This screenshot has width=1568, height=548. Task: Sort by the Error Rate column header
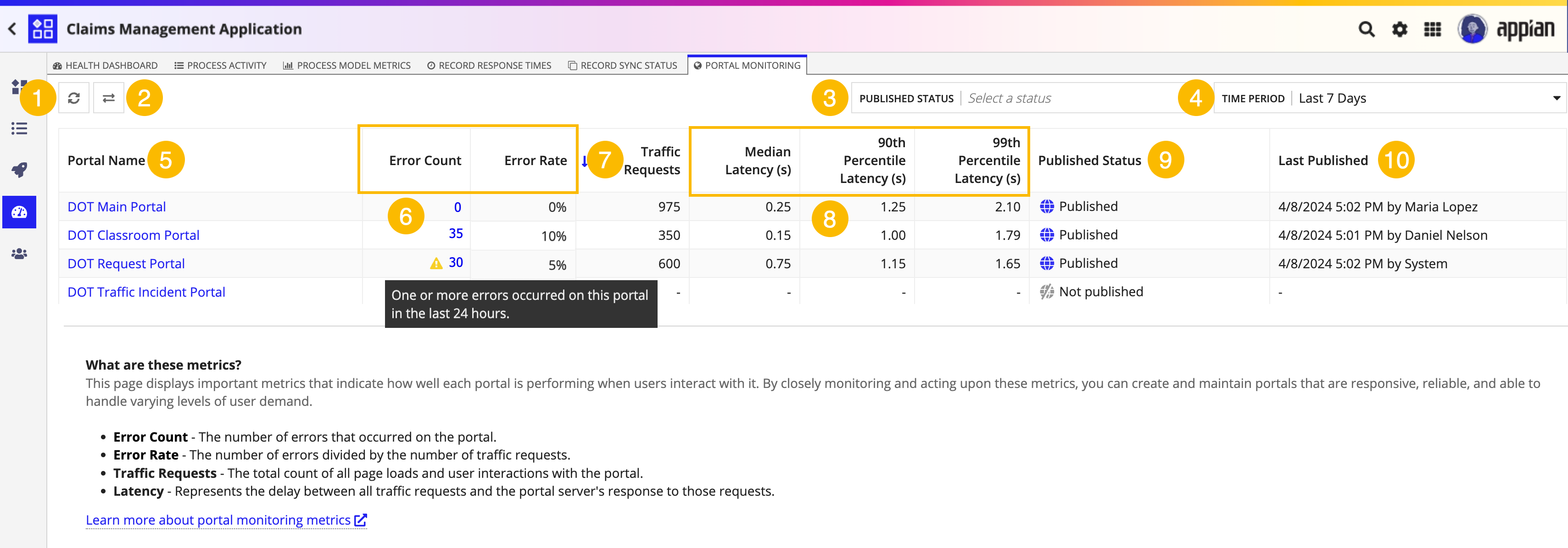click(536, 161)
